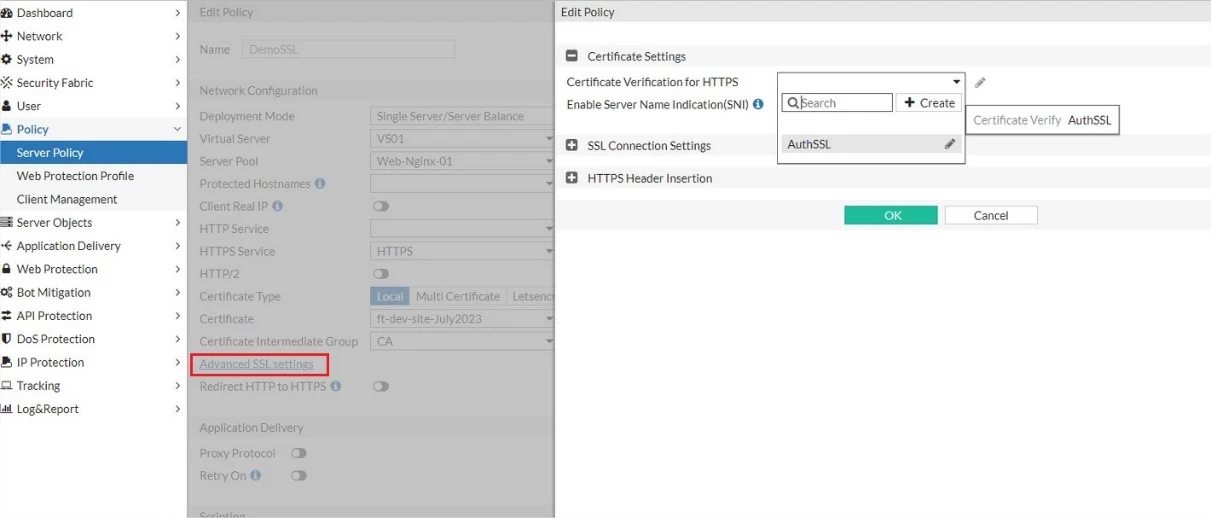1211x518 pixels.
Task: Open the Server Pool Web-Nginx-01 dropdown
Action: click(x=462, y=161)
